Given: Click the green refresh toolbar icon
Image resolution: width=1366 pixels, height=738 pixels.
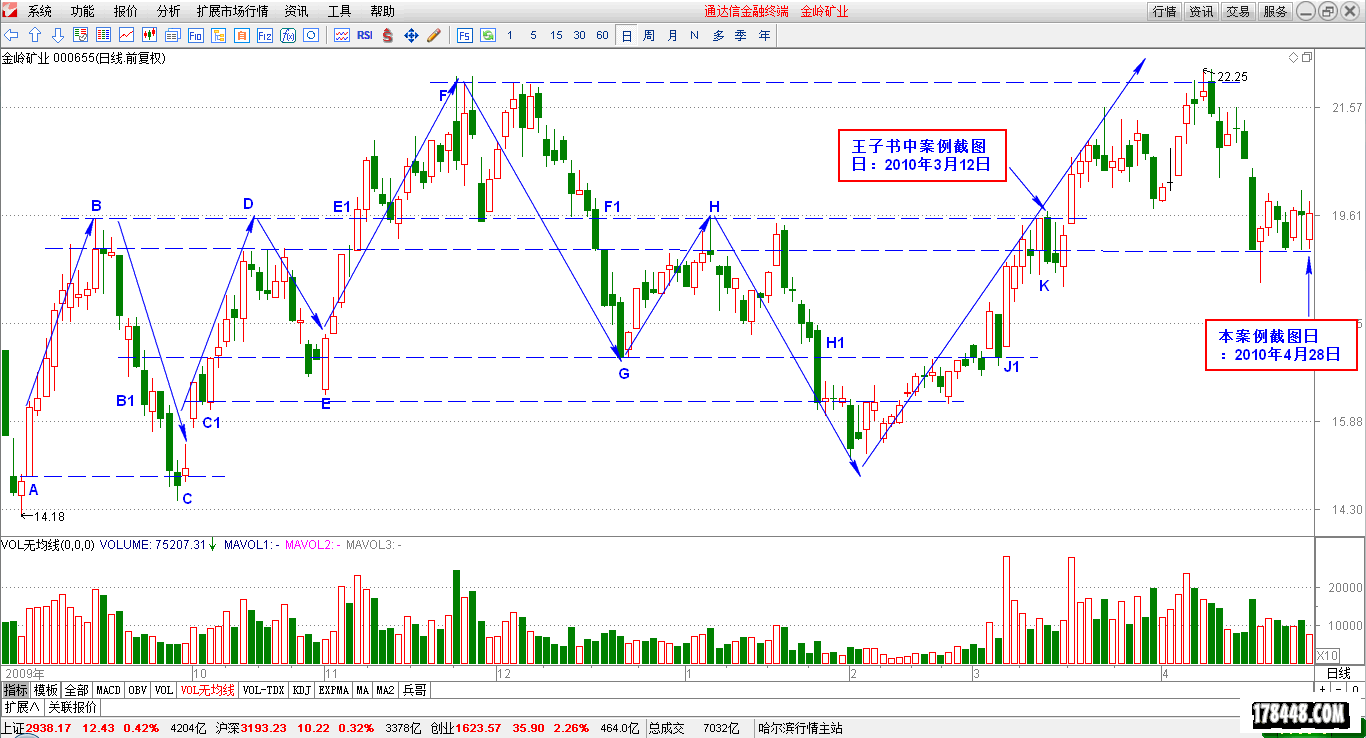Looking at the screenshot, I should click(488, 35).
